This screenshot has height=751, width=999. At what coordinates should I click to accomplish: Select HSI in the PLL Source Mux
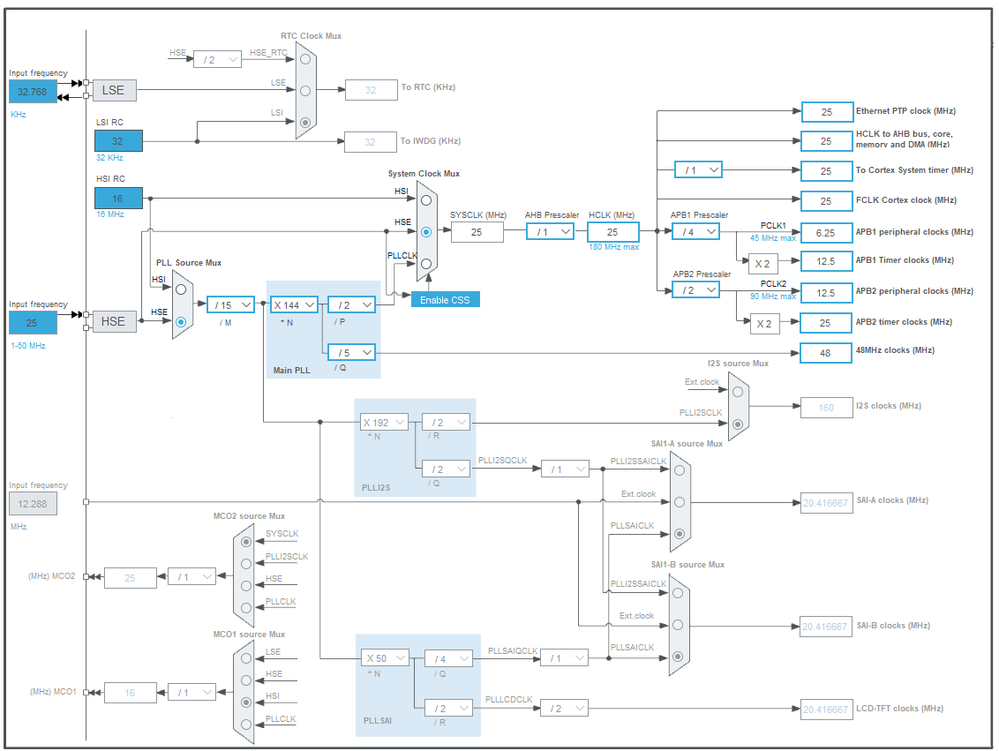181,289
